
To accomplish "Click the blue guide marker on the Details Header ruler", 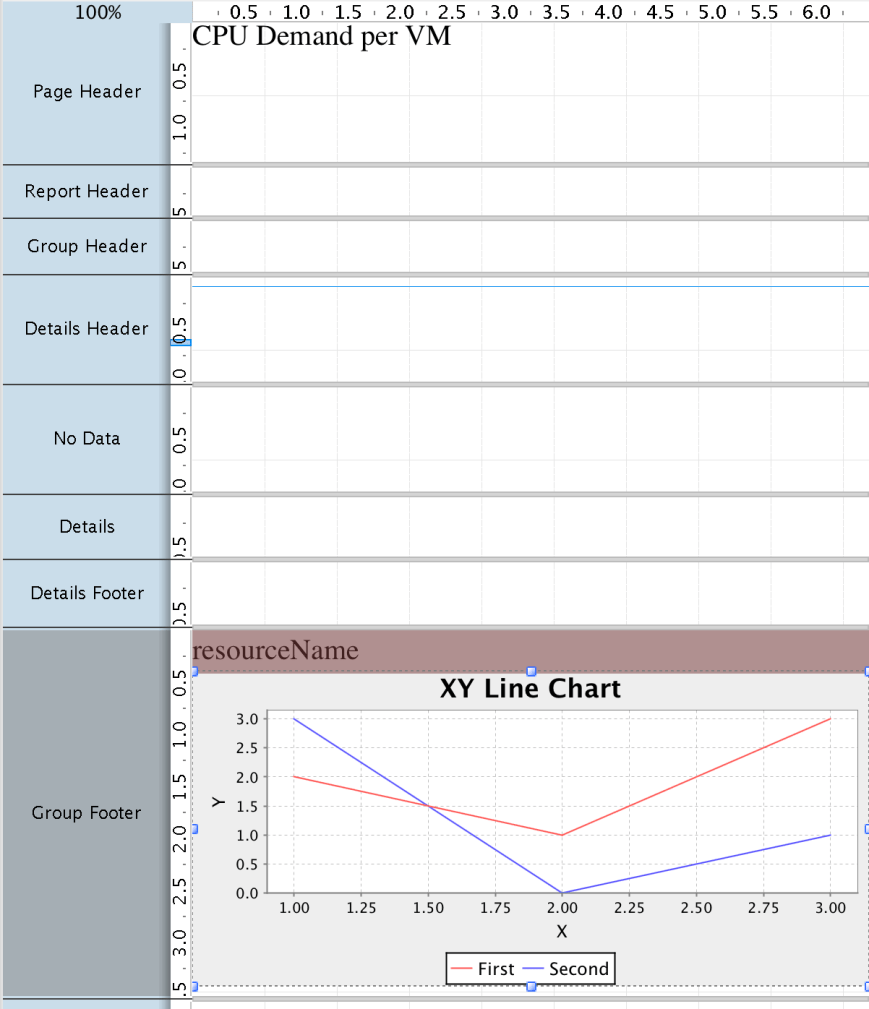I will [x=181, y=343].
